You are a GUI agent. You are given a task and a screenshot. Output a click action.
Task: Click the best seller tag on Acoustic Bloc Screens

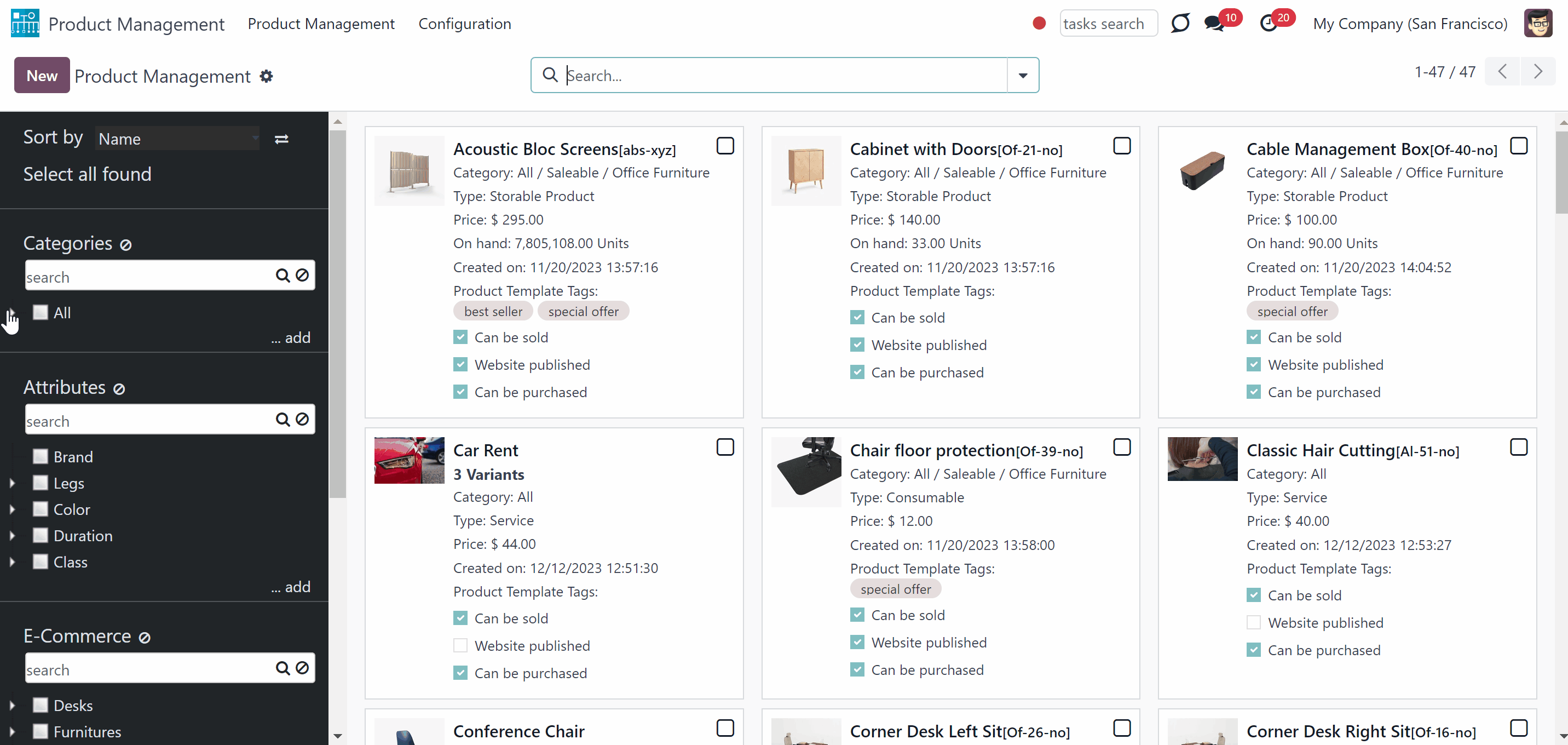pos(493,311)
